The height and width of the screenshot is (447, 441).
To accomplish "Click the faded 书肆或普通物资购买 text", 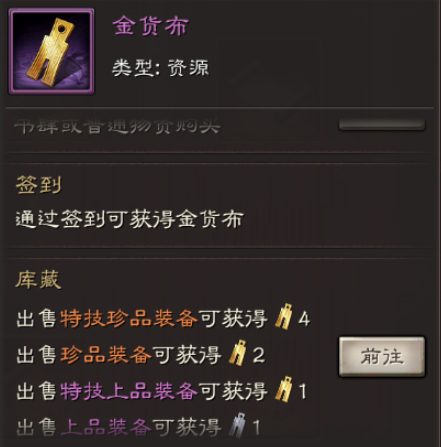I will pos(117,126).
